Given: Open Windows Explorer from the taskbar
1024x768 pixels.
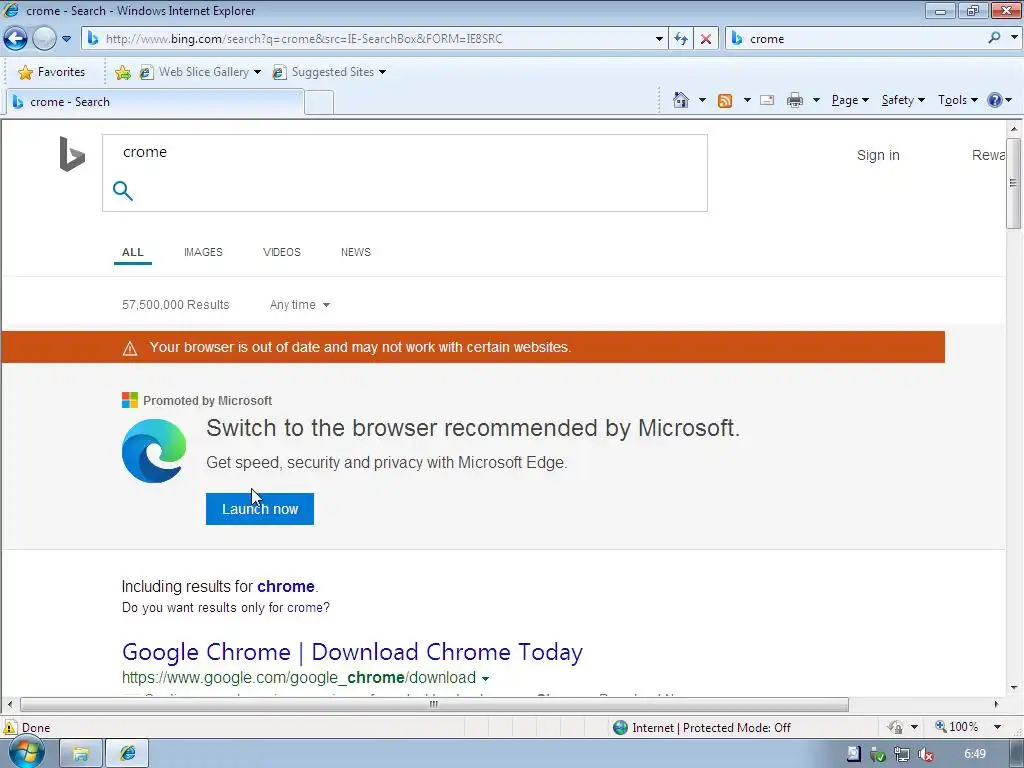Looking at the screenshot, I should coord(80,754).
